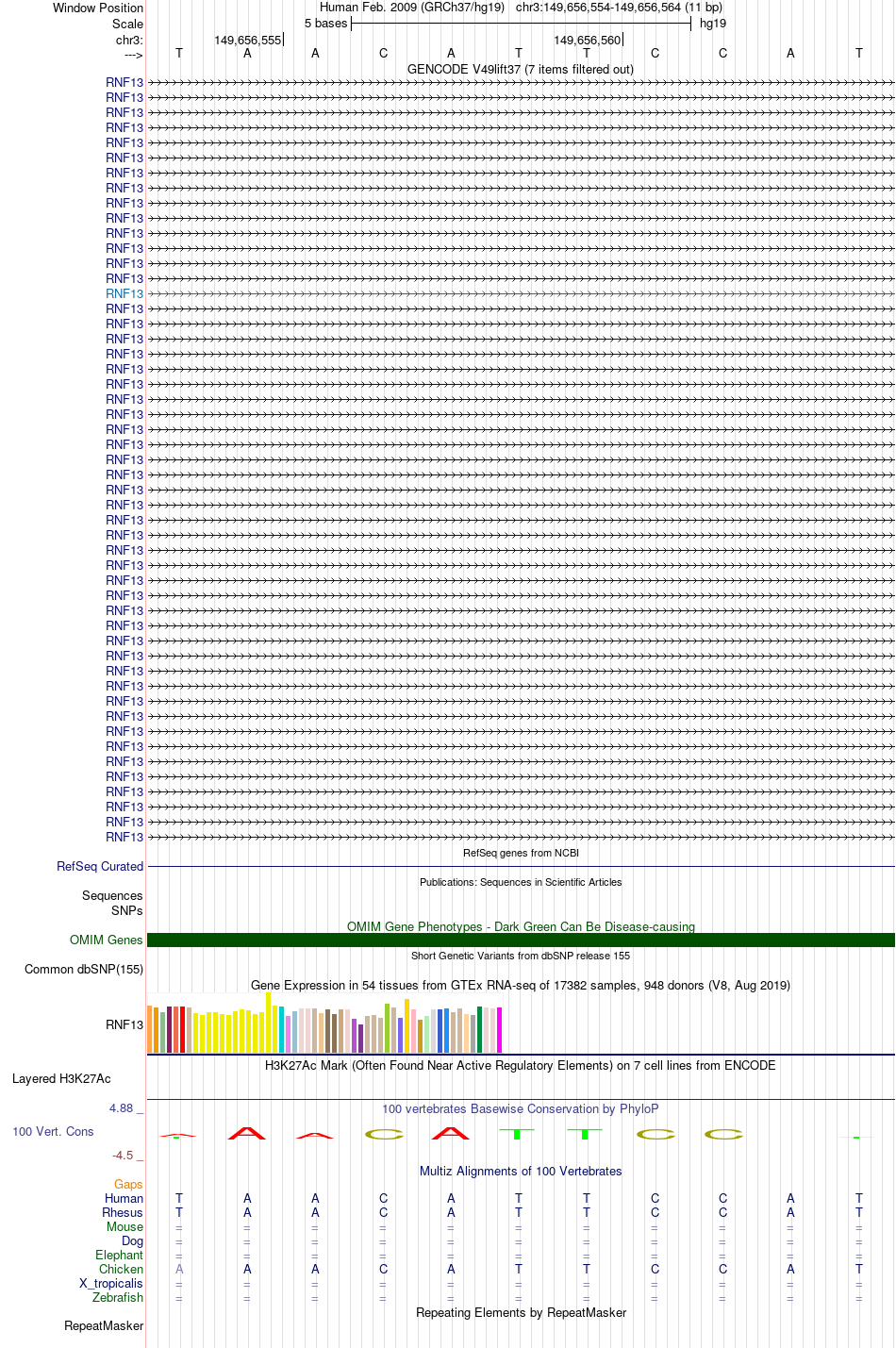The image size is (896, 1348).
Task: Click the GTEx 'Gene Expression in 54 tissues' title
Action: coord(521,985)
